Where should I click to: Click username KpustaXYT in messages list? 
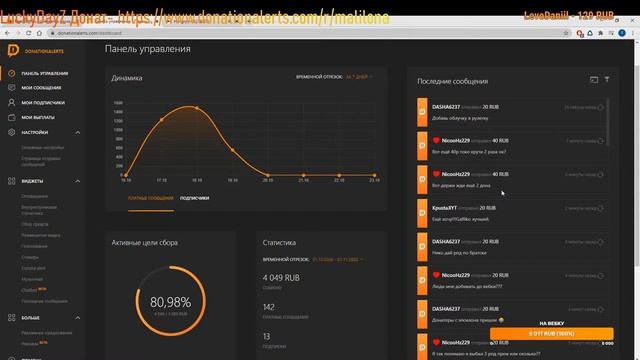click(x=444, y=208)
